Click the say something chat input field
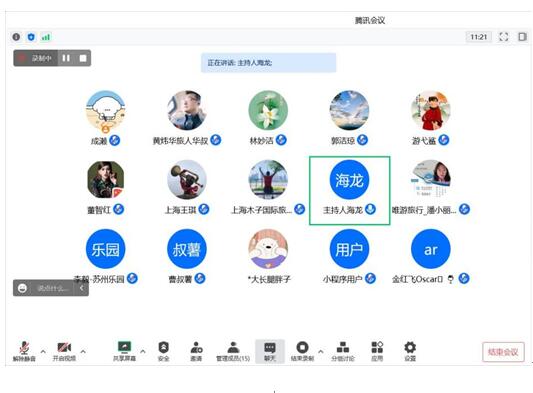 pyautogui.click(x=53, y=288)
